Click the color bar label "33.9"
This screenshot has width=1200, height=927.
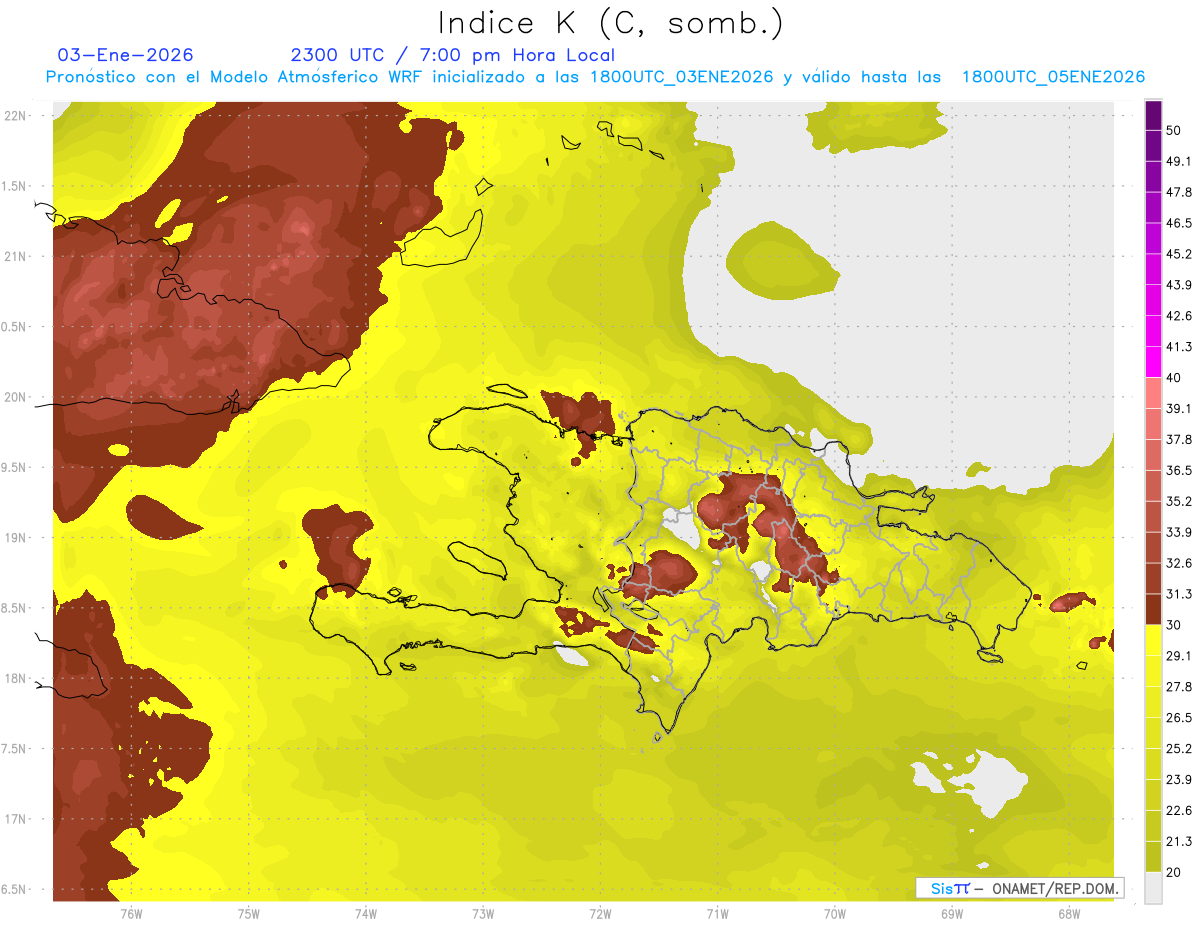click(1179, 532)
